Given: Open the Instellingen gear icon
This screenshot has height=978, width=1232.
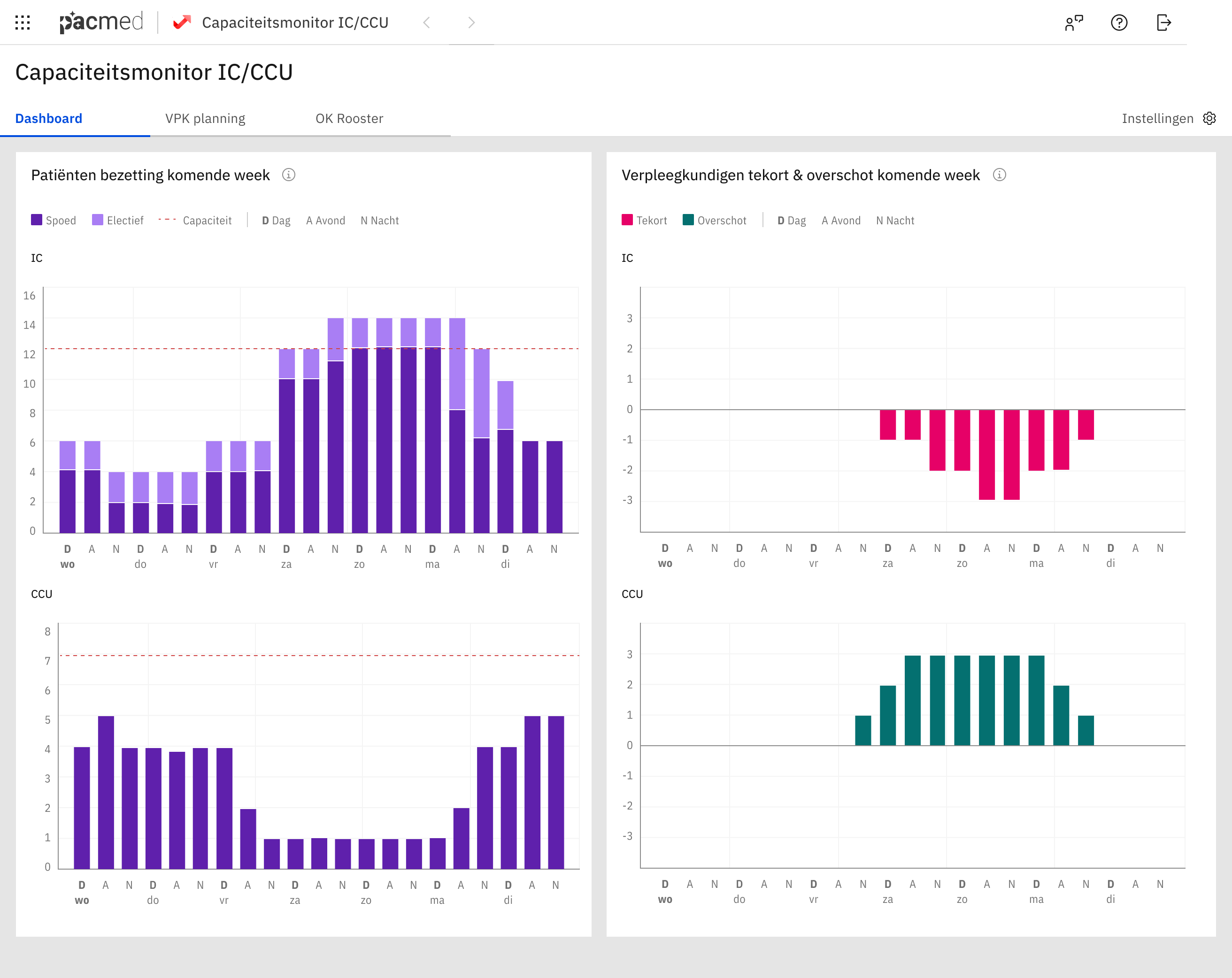Looking at the screenshot, I should click(1210, 118).
